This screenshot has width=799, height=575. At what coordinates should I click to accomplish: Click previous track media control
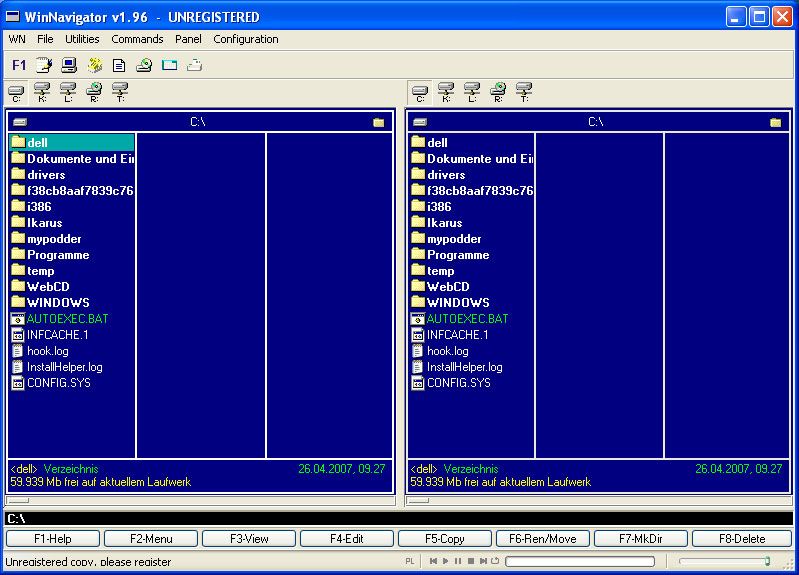pos(433,561)
